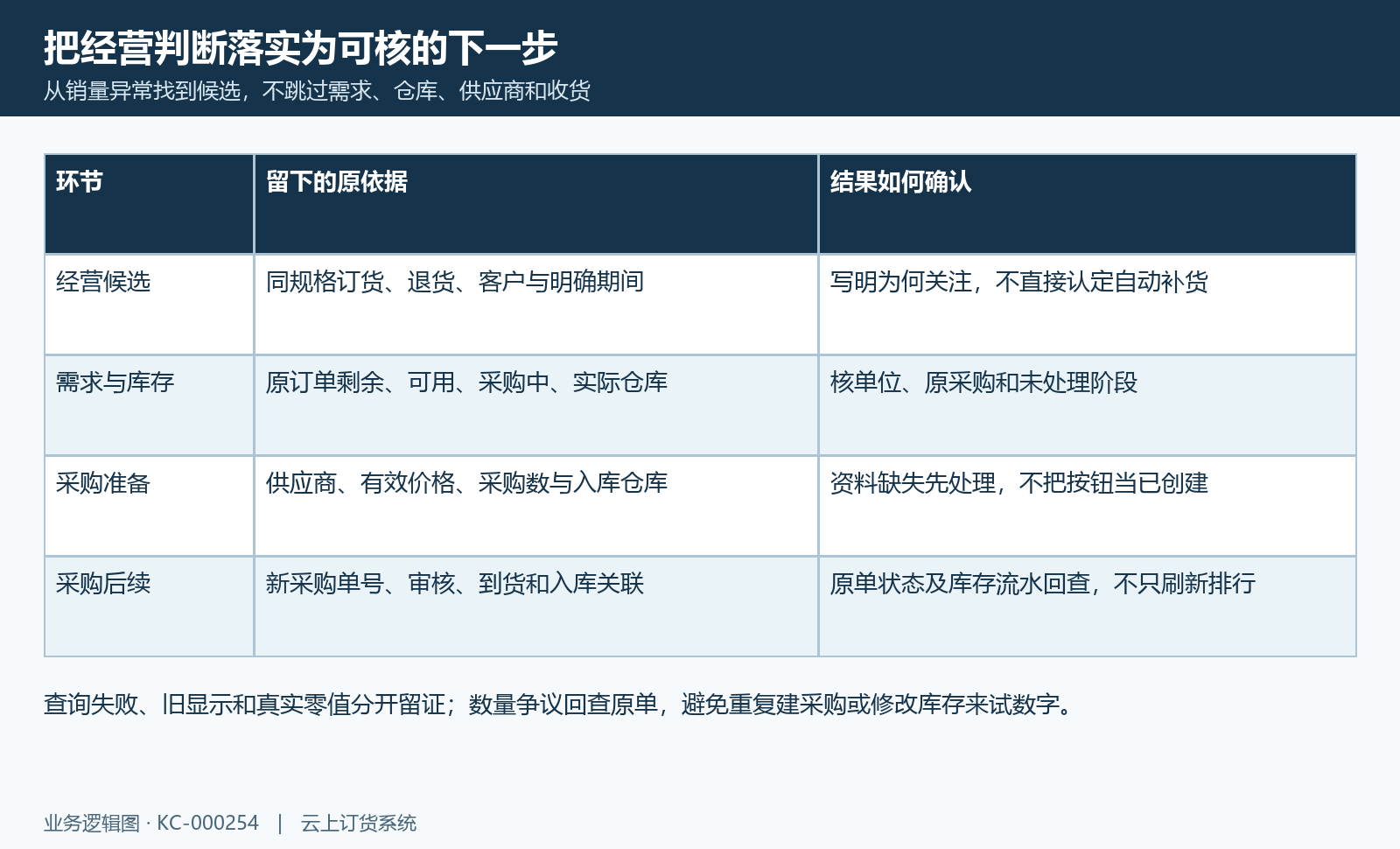
Task: Click cell 原单状态及库存流水回查，不只刷新排行
Action: coord(1088,607)
